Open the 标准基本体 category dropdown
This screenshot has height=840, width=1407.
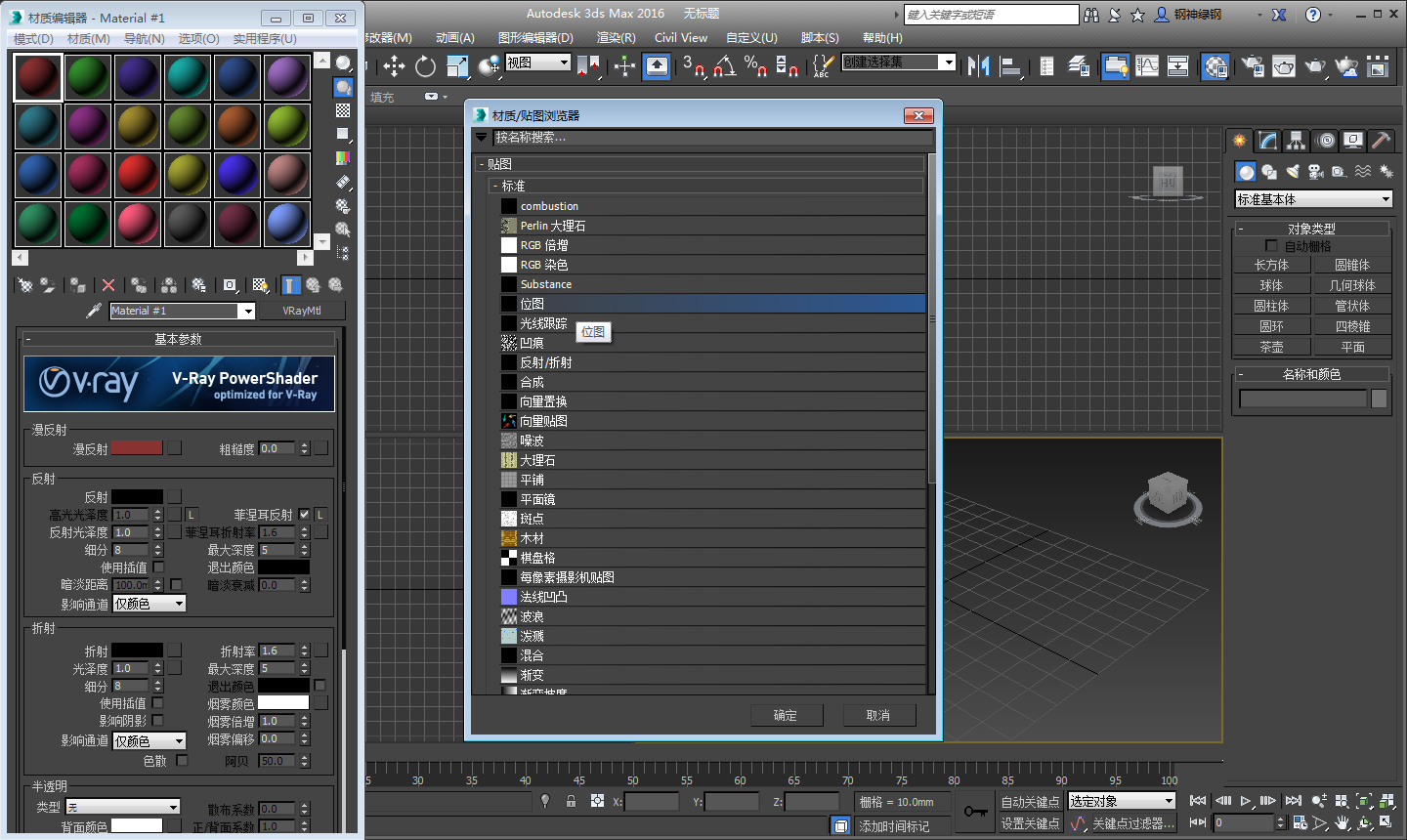pyautogui.click(x=1313, y=199)
